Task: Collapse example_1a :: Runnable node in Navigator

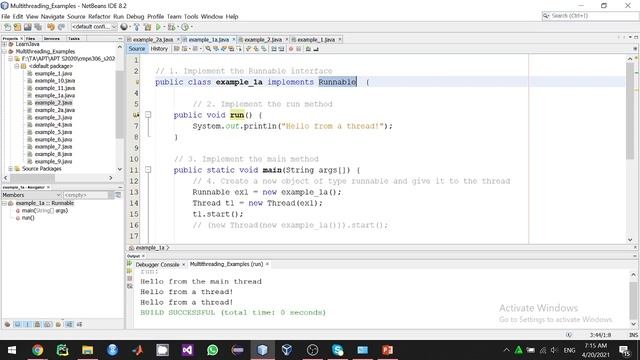Action: coord(4,203)
